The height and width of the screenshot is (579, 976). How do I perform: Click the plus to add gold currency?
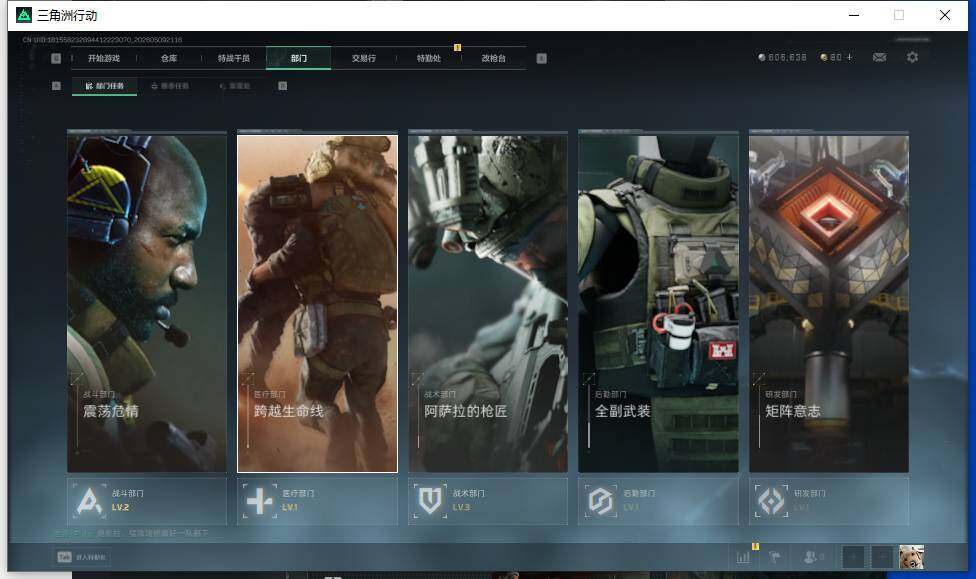(x=850, y=57)
